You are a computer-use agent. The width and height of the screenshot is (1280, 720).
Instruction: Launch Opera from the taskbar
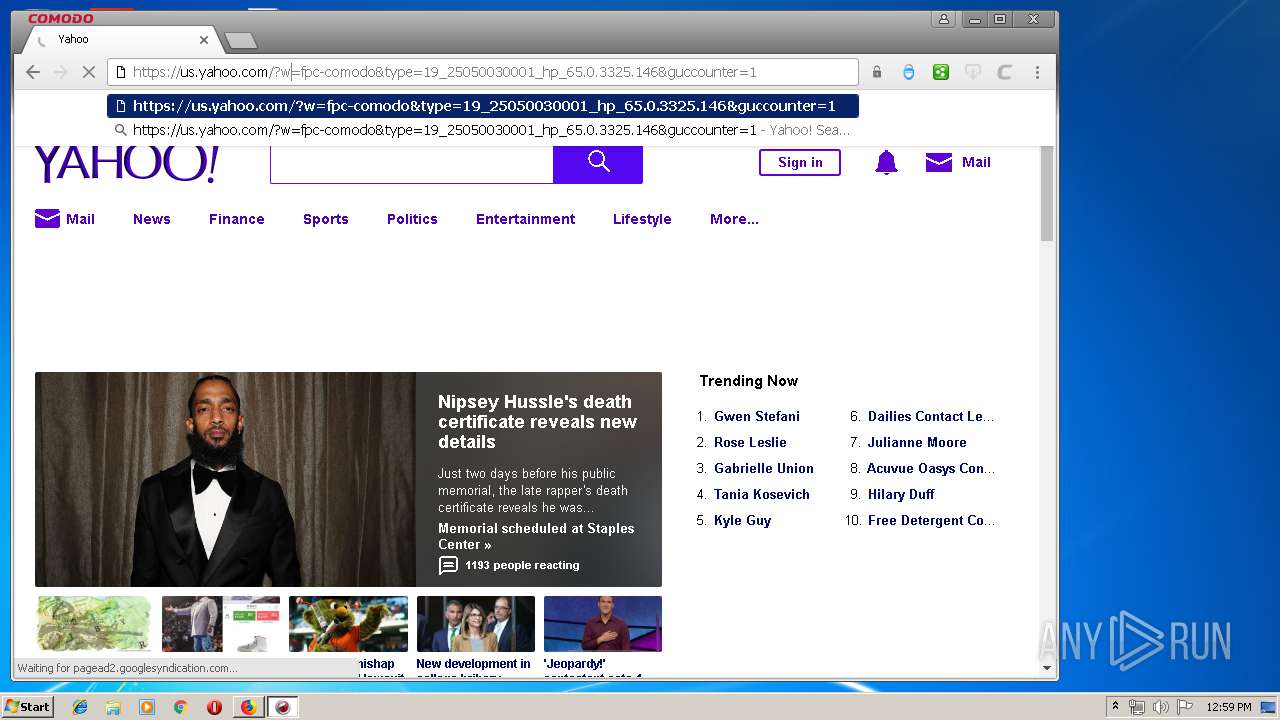click(x=214, y=707)
